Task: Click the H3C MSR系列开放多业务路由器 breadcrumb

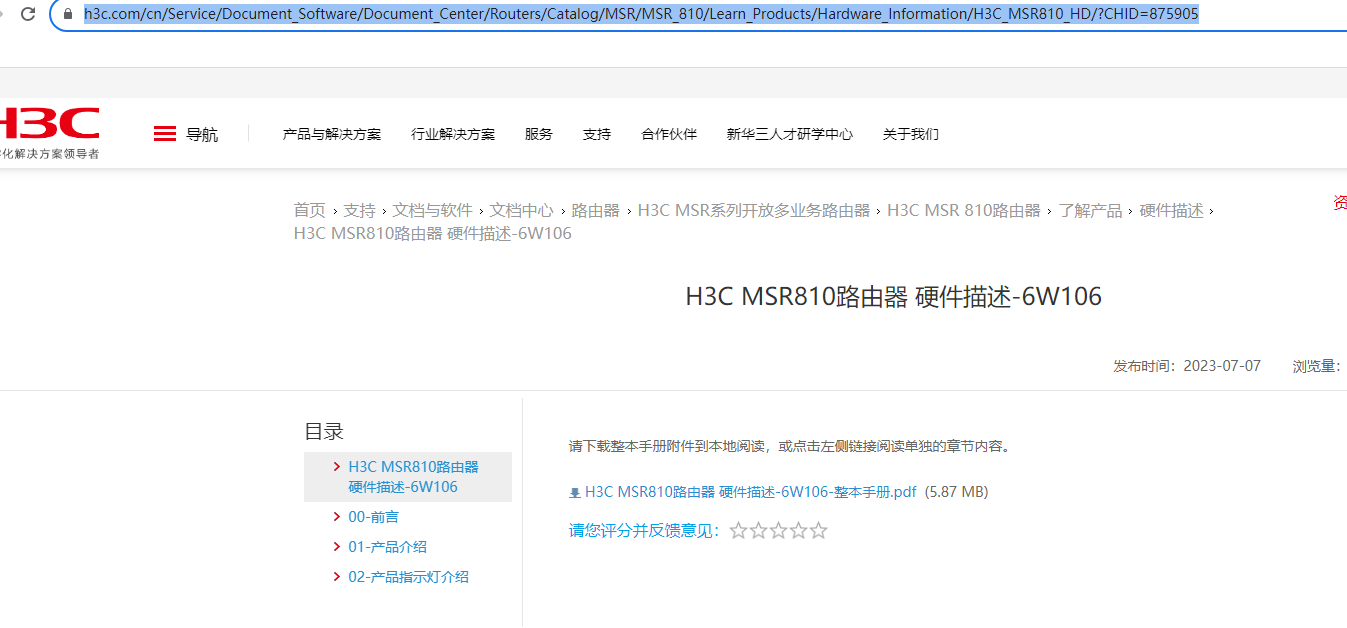Action: click(754, 210)
